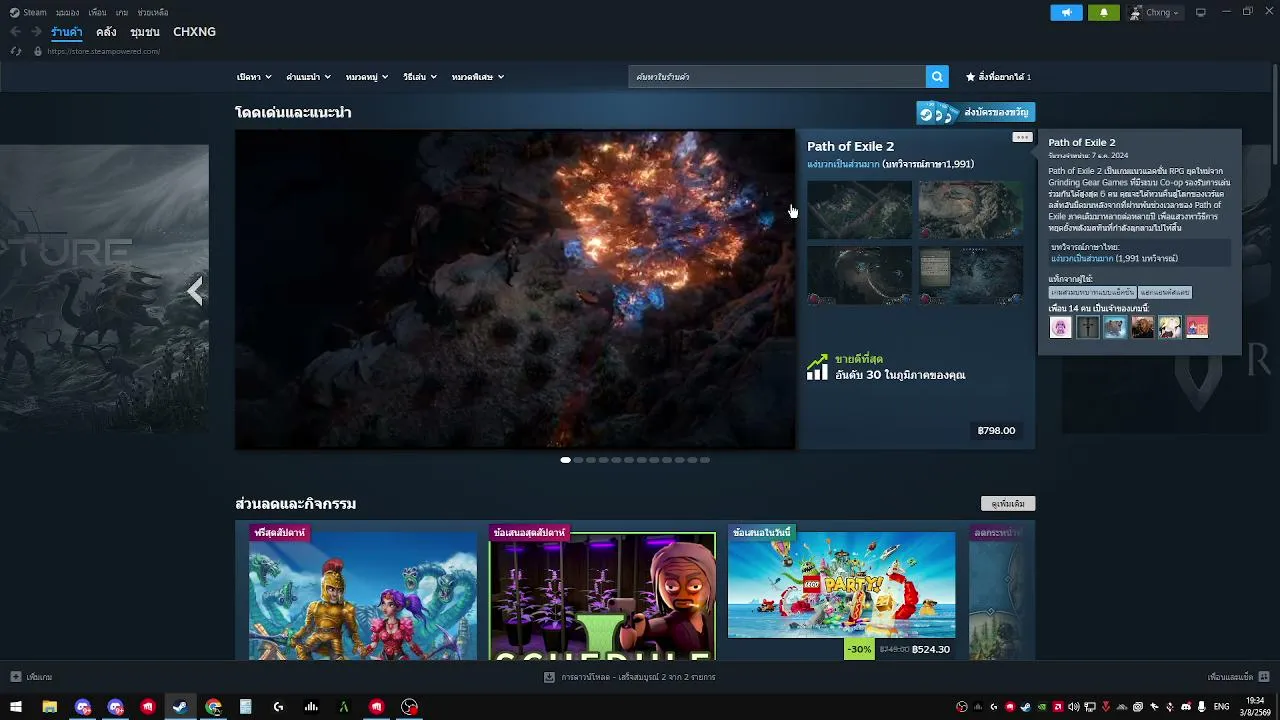Open the Steam menu in the title bar
1280x720 pixels.
tap(35, 13)
